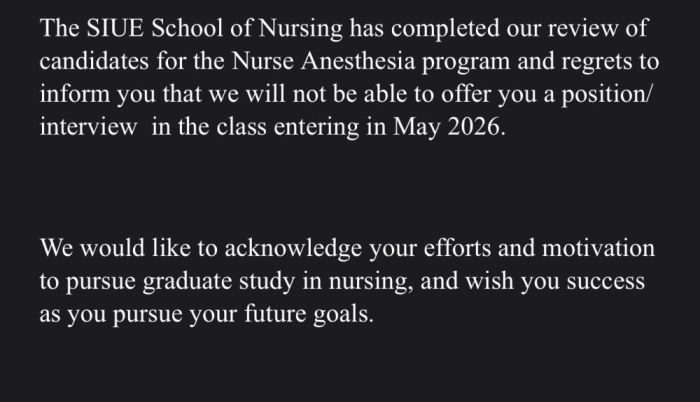This screenshot has width=700, height=402.
Task: Click the word "review" in the first line
Action: [x=592, y=28]
